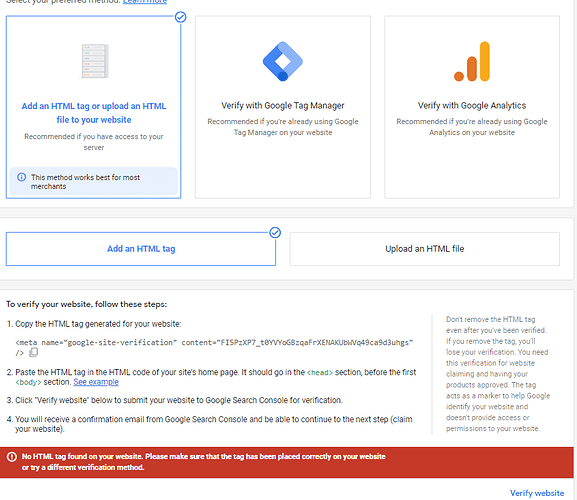Viewport: 577px width, 500px height.
Task: Select Add an HTML tag or upload file card
Action: [x=93, y=107]
